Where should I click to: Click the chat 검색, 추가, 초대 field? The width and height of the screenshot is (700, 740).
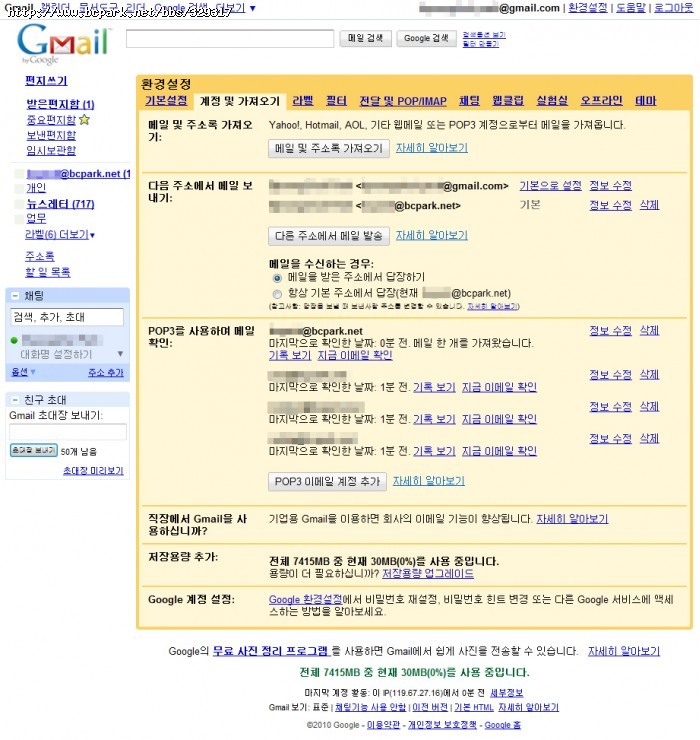click(67, 317)
